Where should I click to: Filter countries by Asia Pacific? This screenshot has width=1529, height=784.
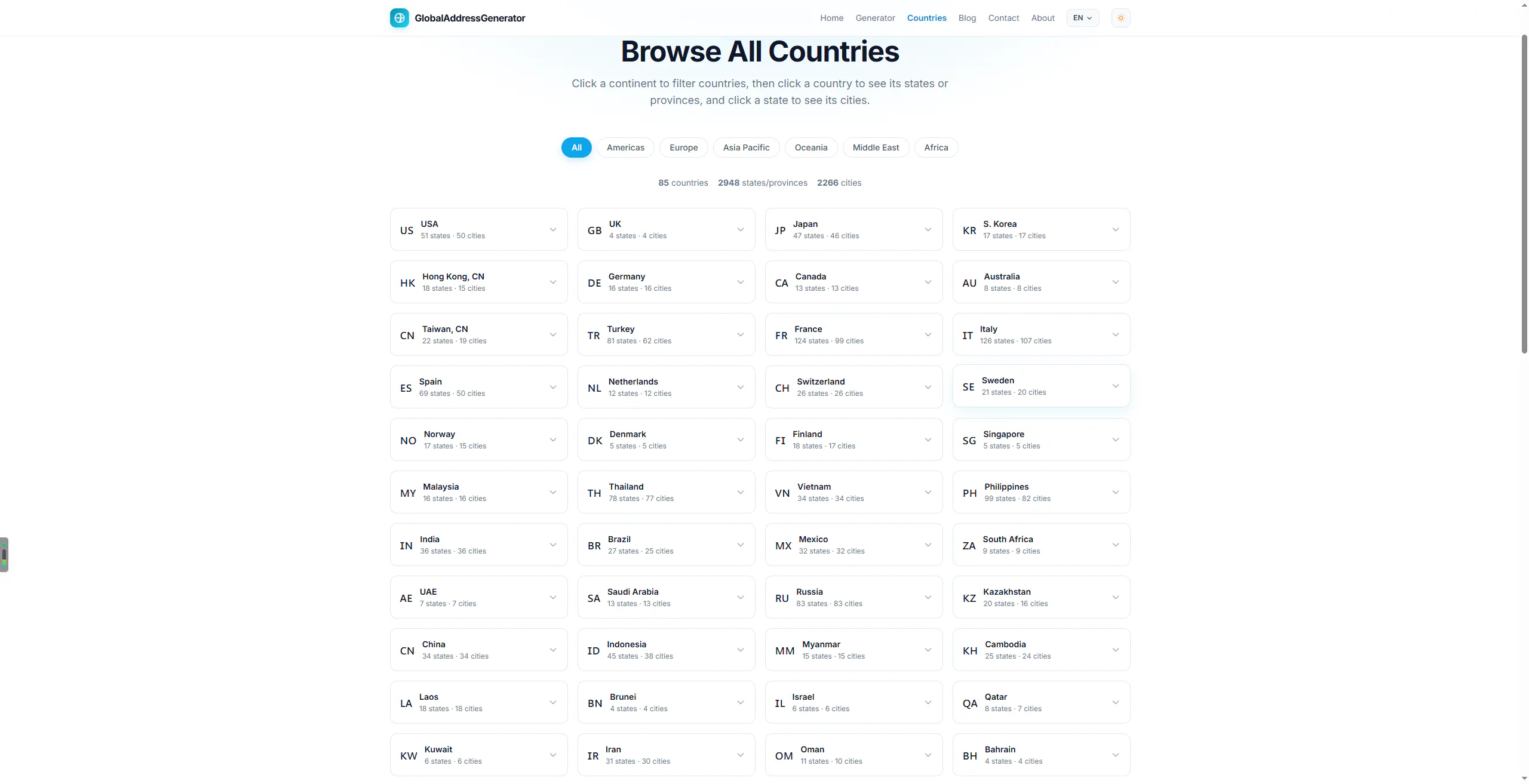(746, 147)
